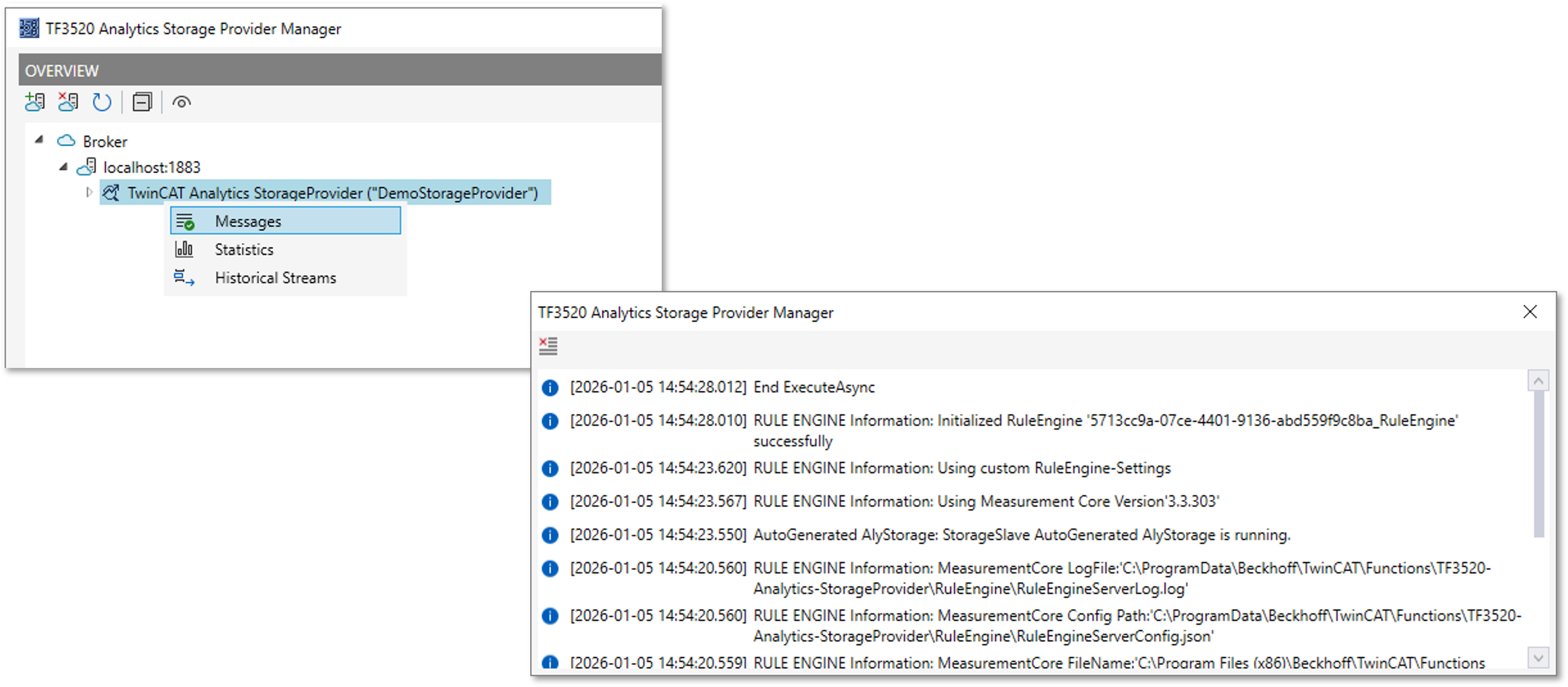Select 'Using custom RuleEngine-Settings' message
The height and width of the screenshot is (687, 1568).
coord(962,468)
